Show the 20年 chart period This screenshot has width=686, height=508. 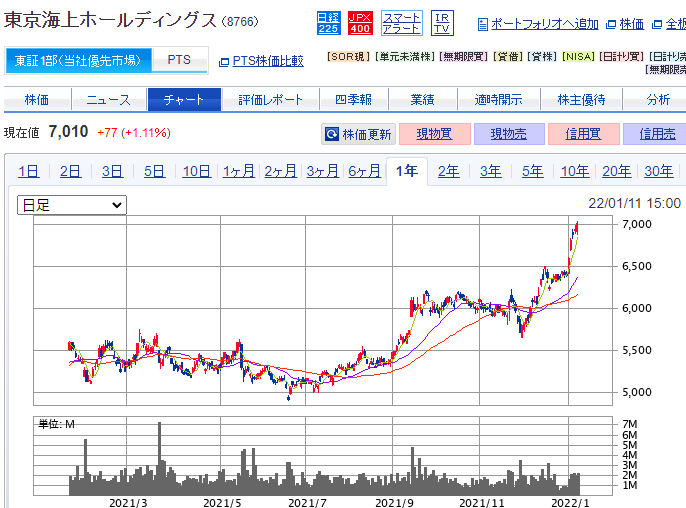[x=617, y=171]
